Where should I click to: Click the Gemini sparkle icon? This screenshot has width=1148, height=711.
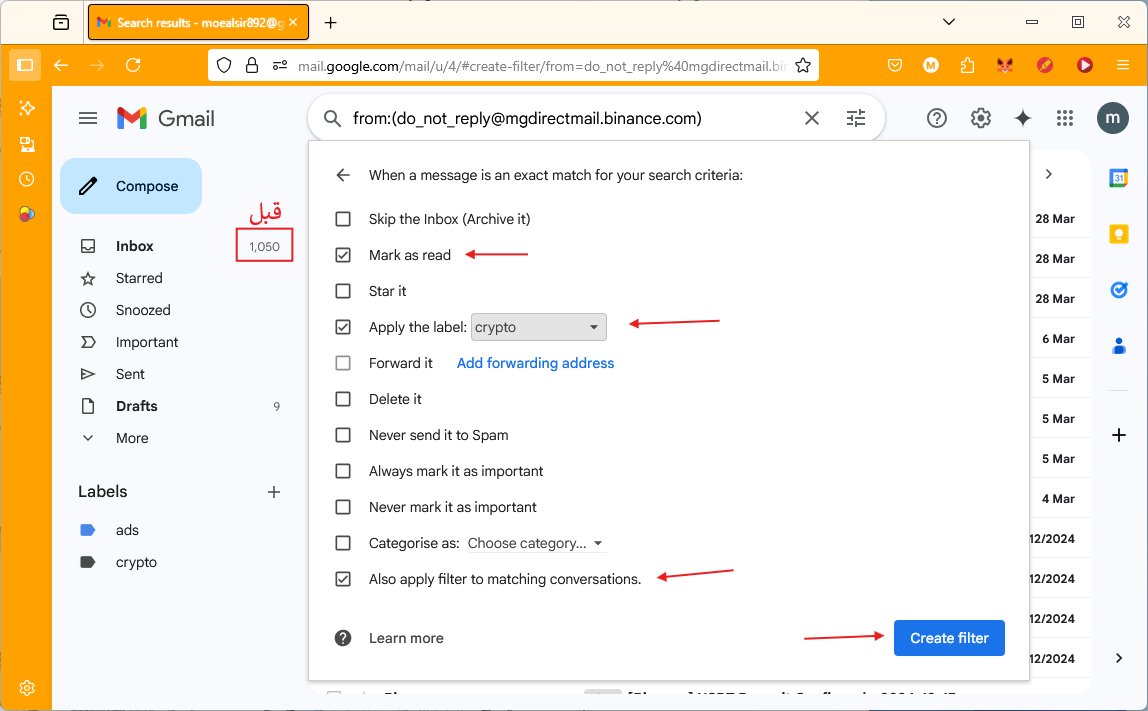click(1023, 118)
